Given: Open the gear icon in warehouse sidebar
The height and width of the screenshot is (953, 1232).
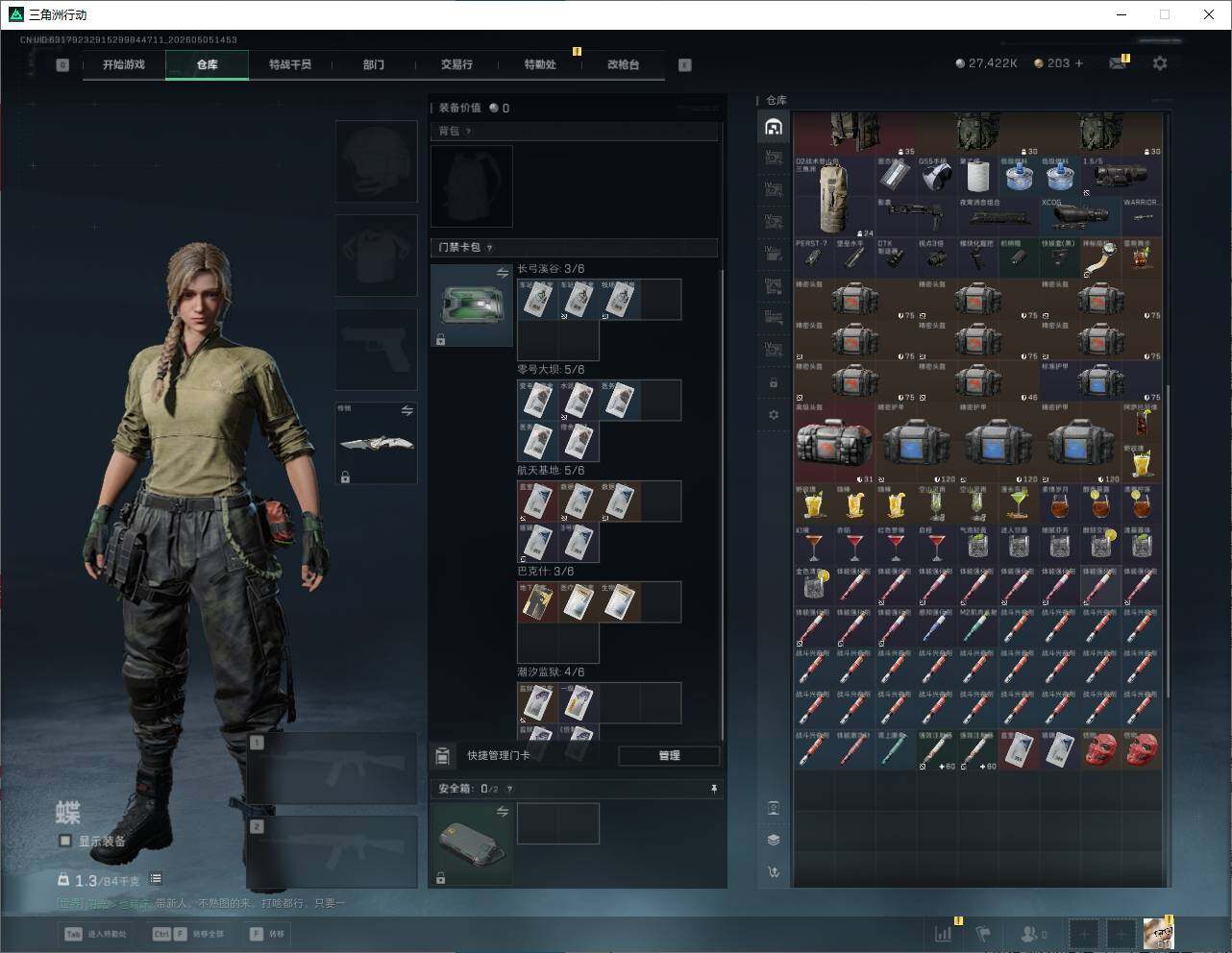Looking at the screenshot, I should pyautogui.click(x=774, y=415).
